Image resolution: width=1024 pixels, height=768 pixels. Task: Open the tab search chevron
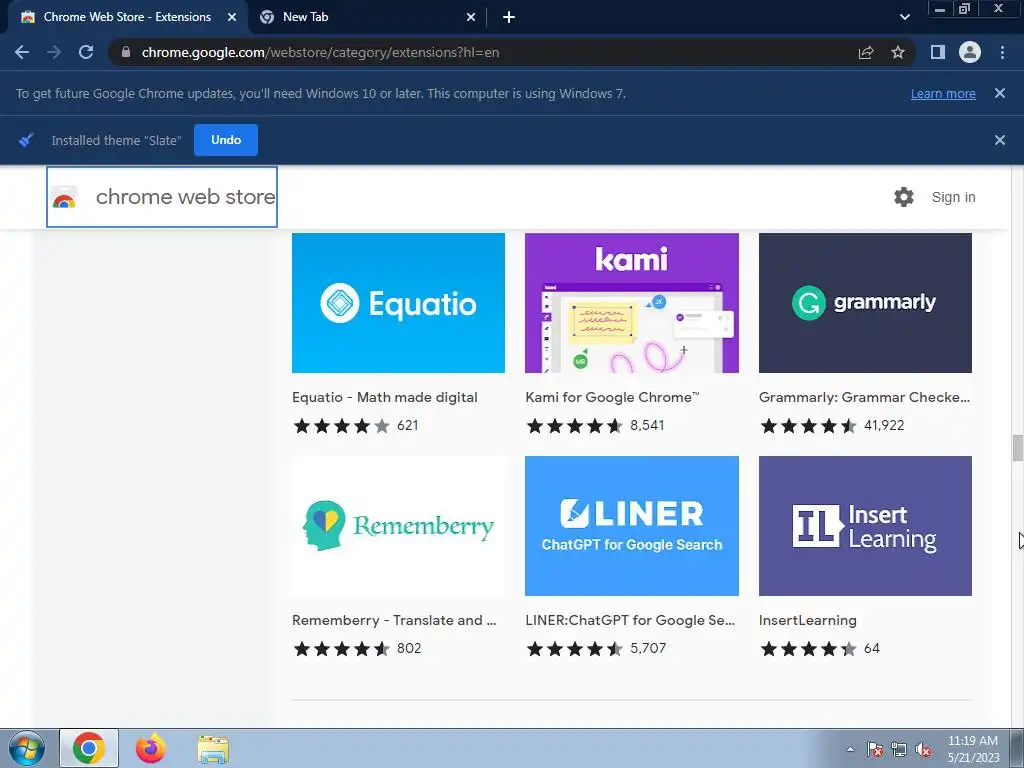point(904,17)
